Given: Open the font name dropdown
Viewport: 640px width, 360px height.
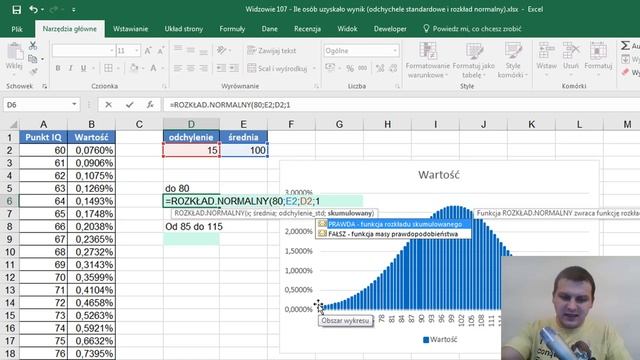Looking at the screenshot, I should 111,51.
